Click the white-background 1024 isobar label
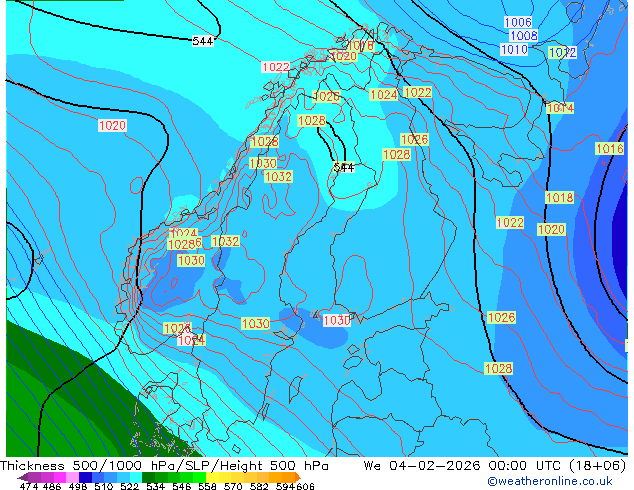Image resolution: width=634 pixels, height=490 pixels. tap(191, 340)
